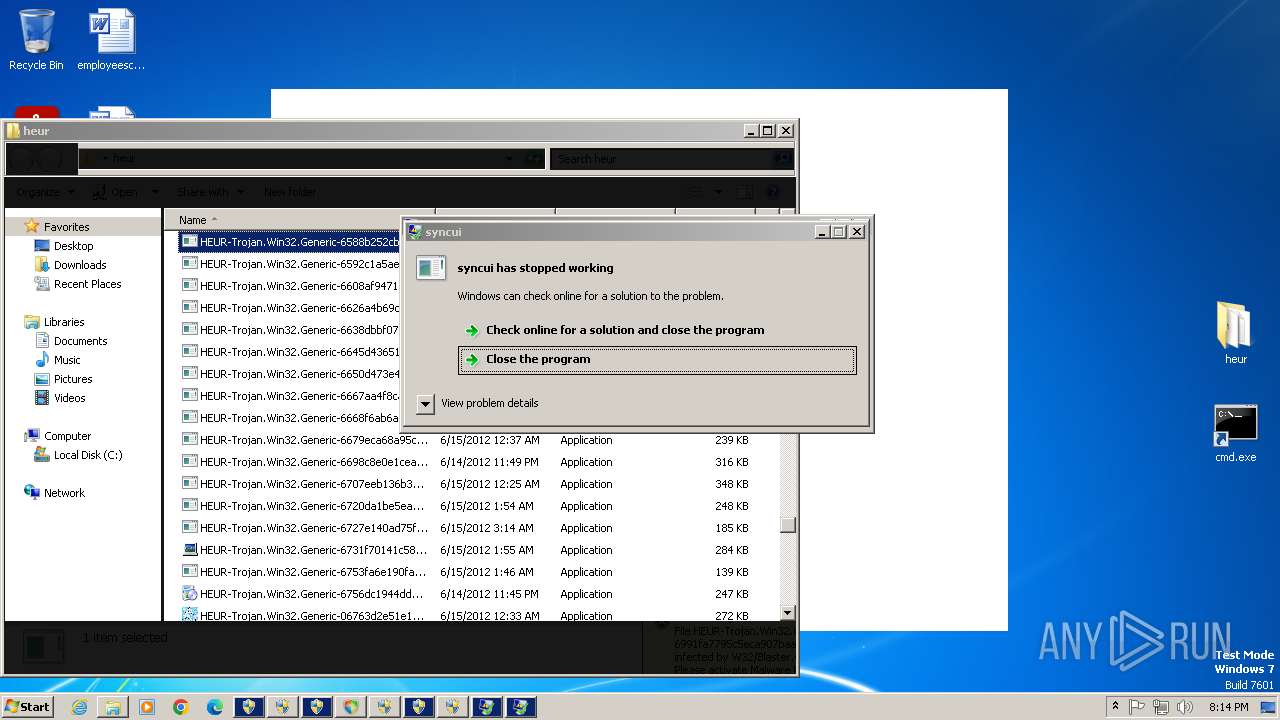Click date 6/14/2012 11:49 PM cell
Viewport: 1280px width, 720px height.
coord(489,462)
